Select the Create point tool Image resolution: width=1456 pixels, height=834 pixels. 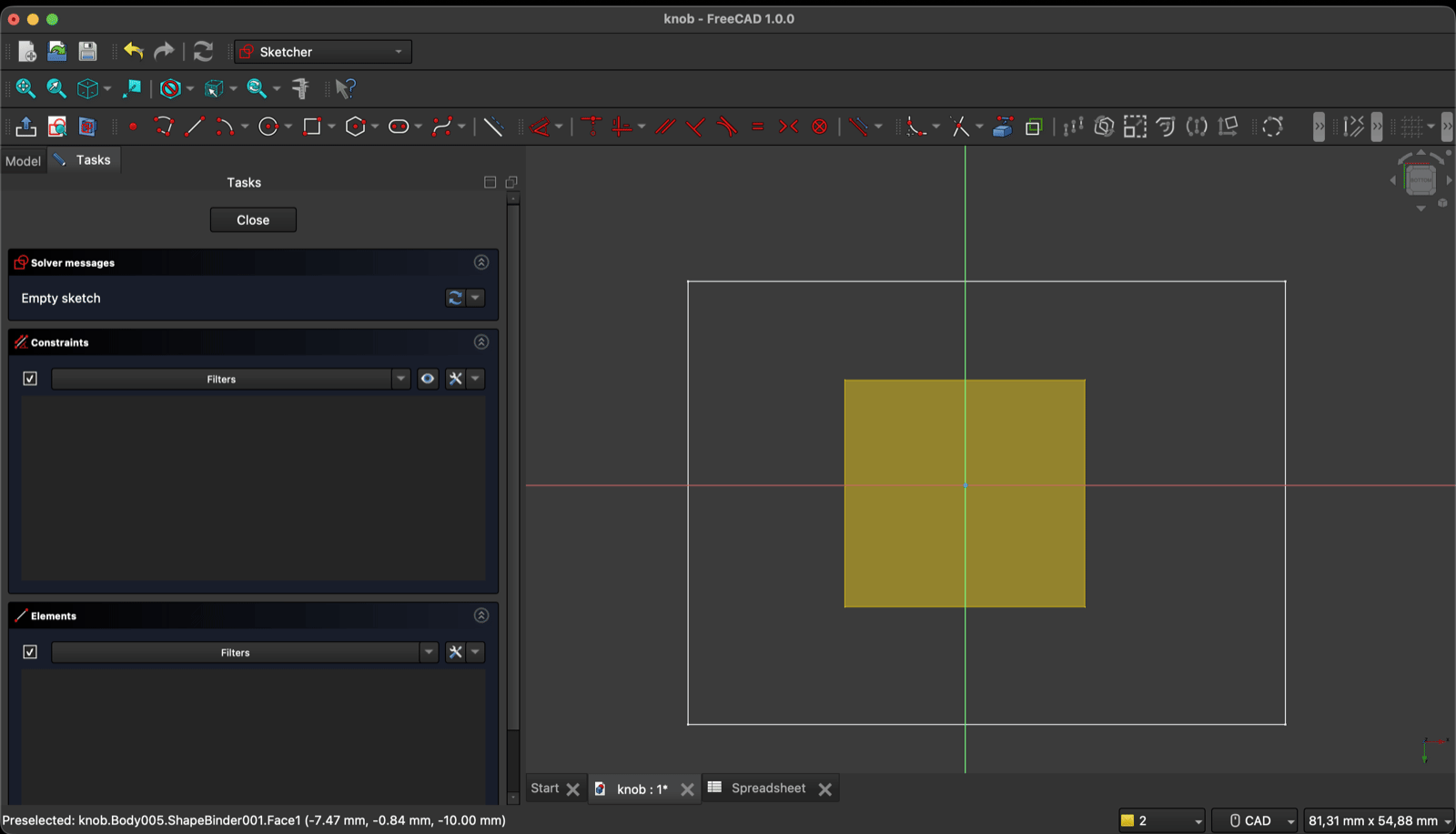[x=133, y=127]
